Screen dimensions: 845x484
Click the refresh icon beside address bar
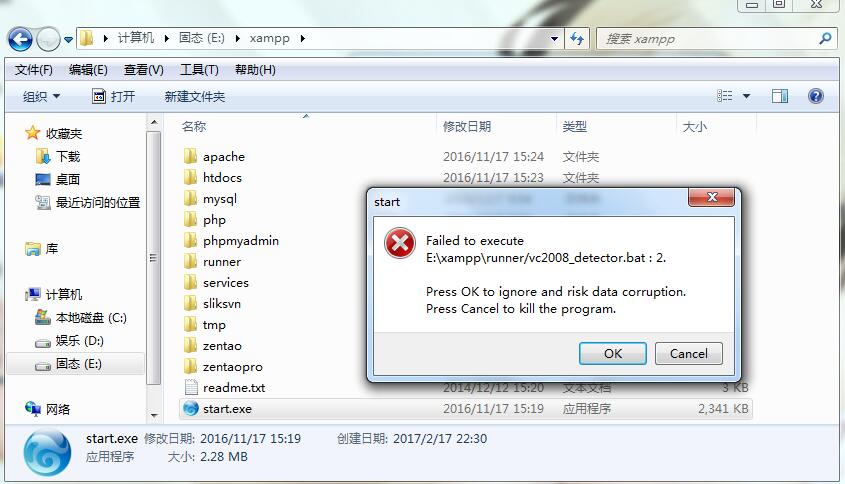(x=577, y=38)
